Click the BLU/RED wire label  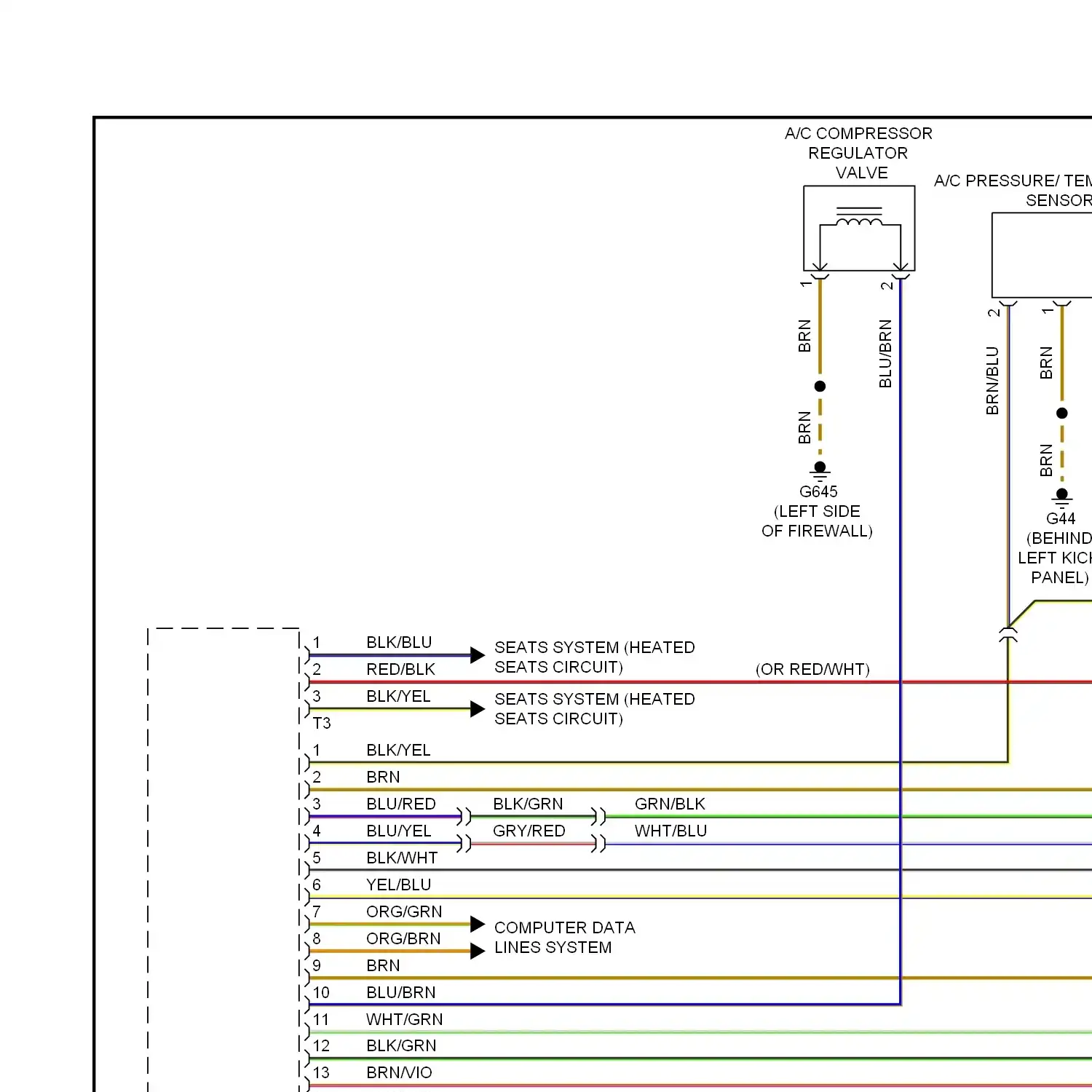tap(401, 804)
